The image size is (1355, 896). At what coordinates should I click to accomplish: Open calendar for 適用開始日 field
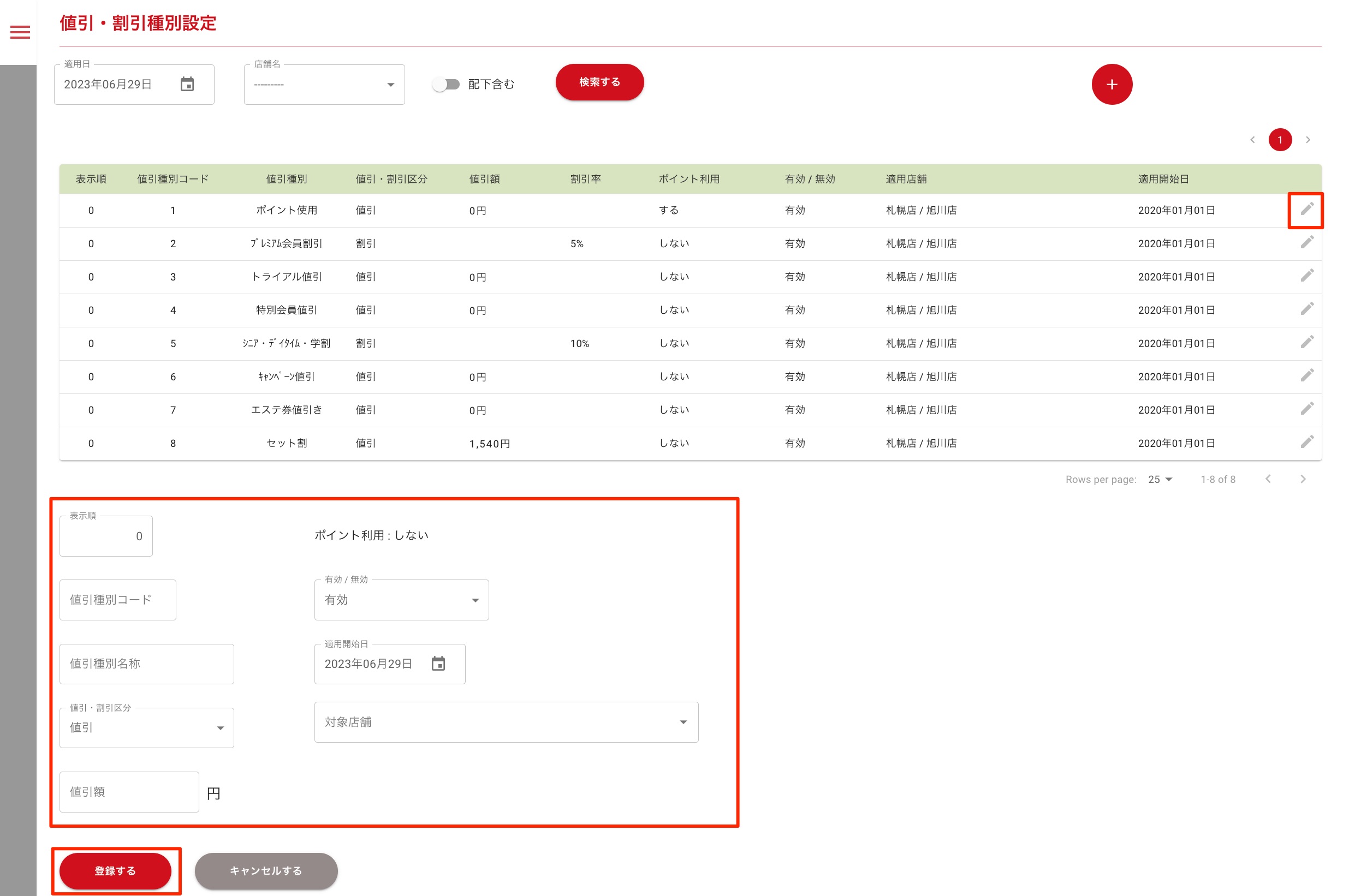[x=438, y=664]
